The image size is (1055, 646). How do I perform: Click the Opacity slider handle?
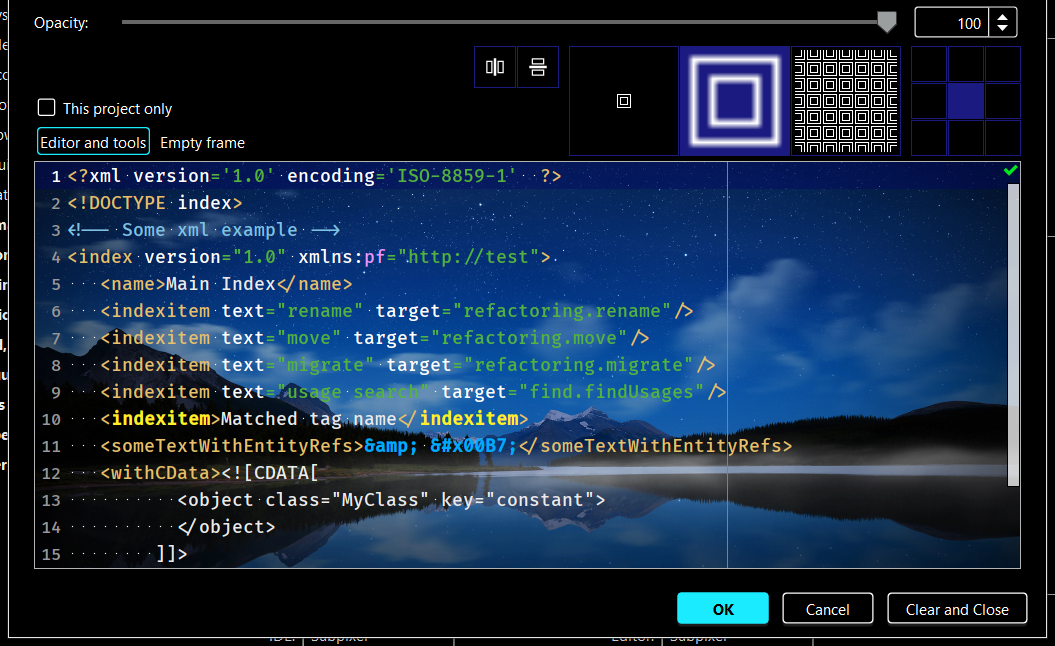click(x=887, y=22)
